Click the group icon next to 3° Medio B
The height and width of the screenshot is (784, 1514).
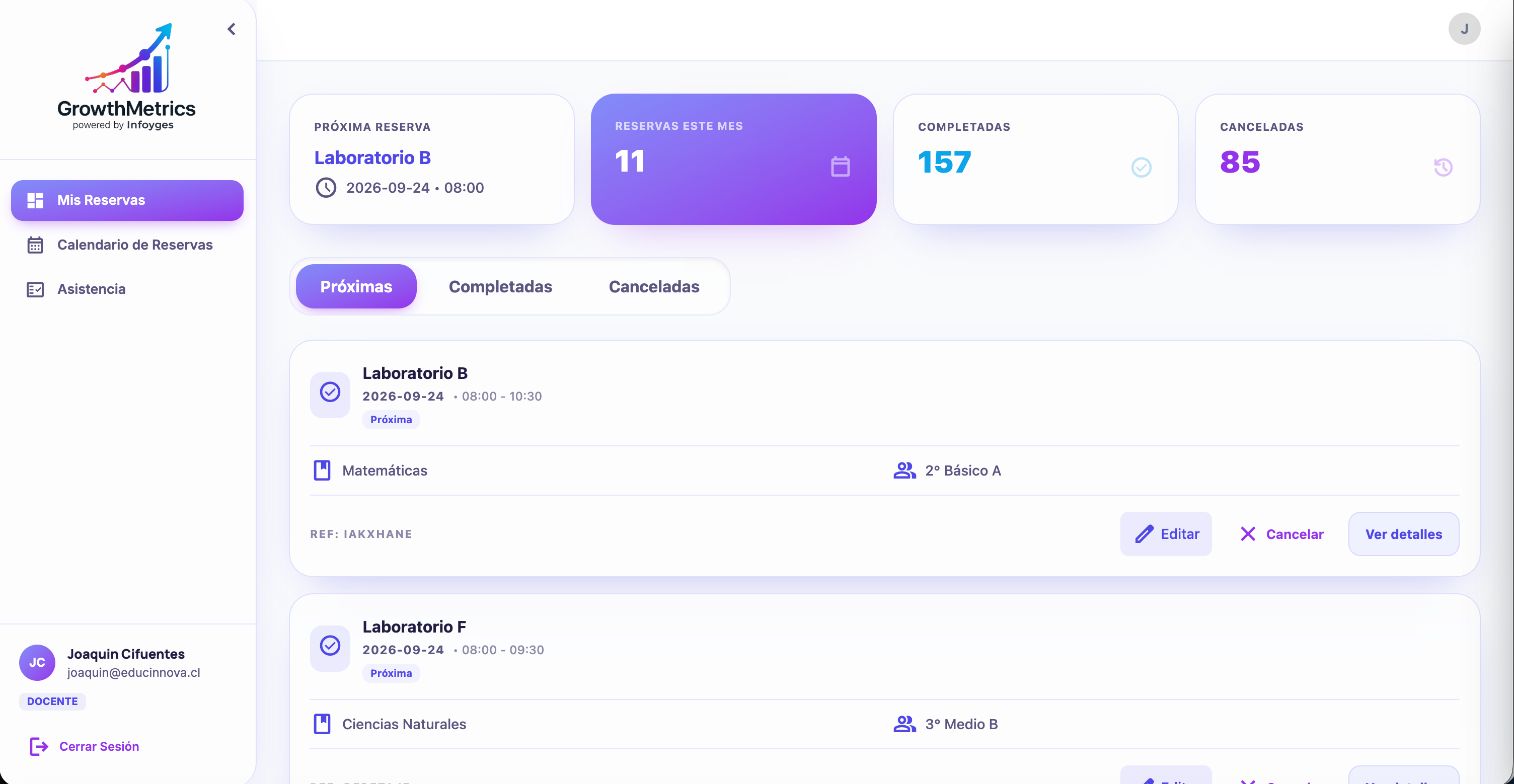(x=904, y=724)
